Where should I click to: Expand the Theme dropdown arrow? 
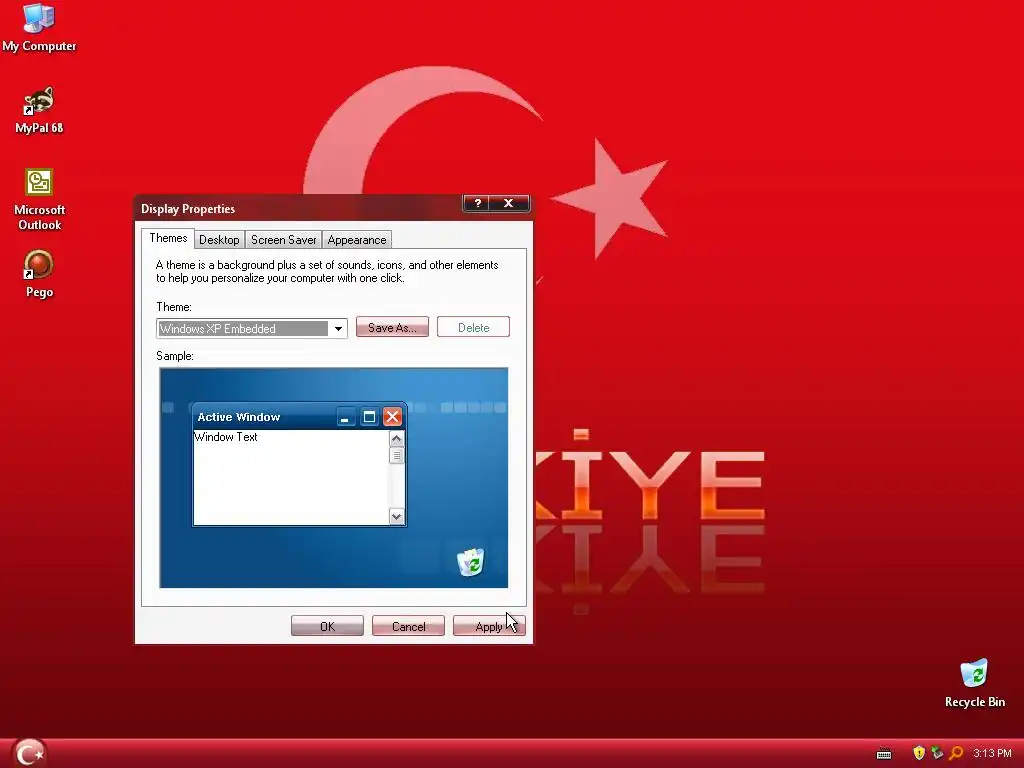(x=338, y=328)
